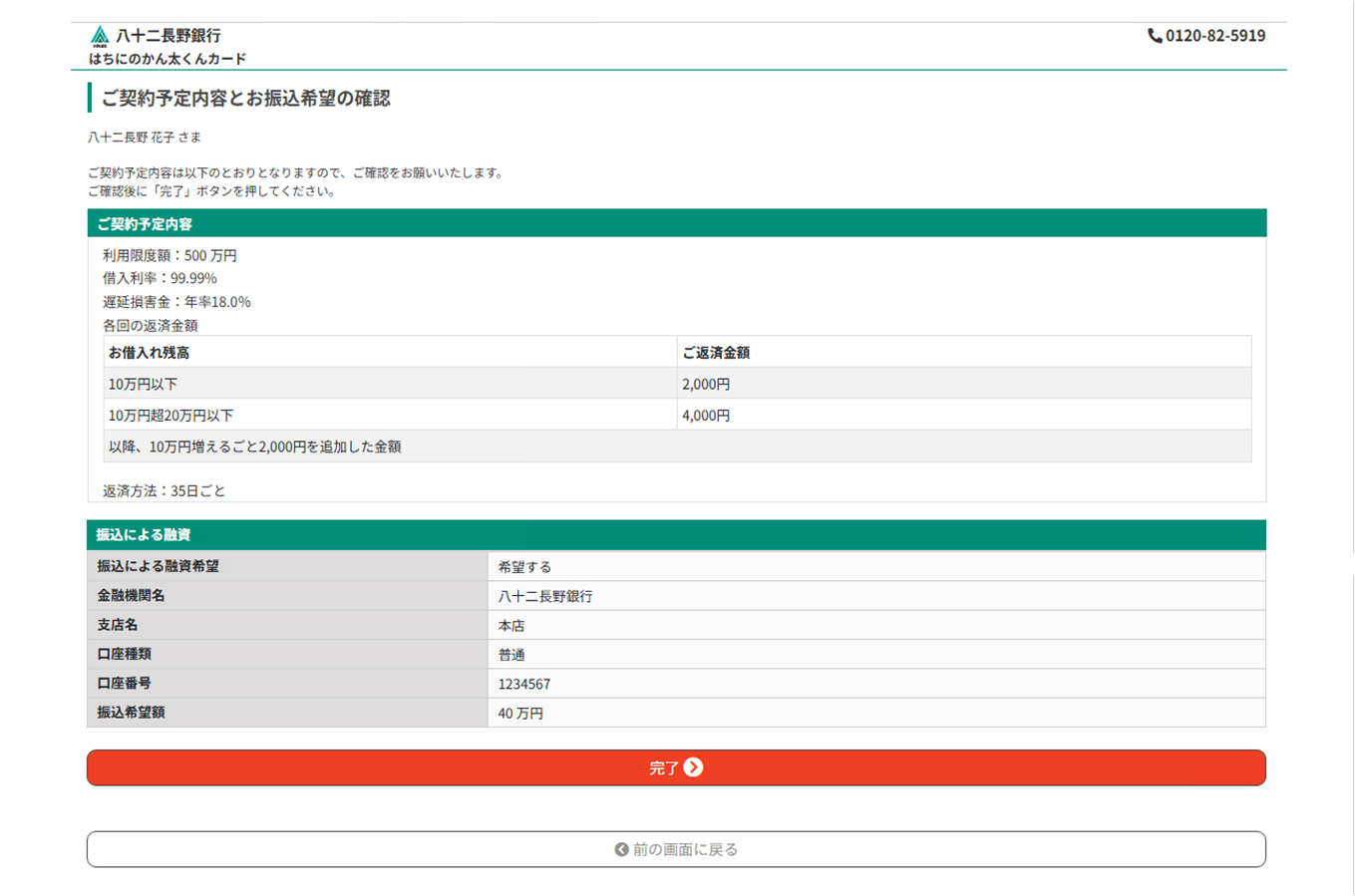Click the Hachijuni Nagano Bank logo icon
Viewport: 1355px width, 896px height.
point(100,37)
